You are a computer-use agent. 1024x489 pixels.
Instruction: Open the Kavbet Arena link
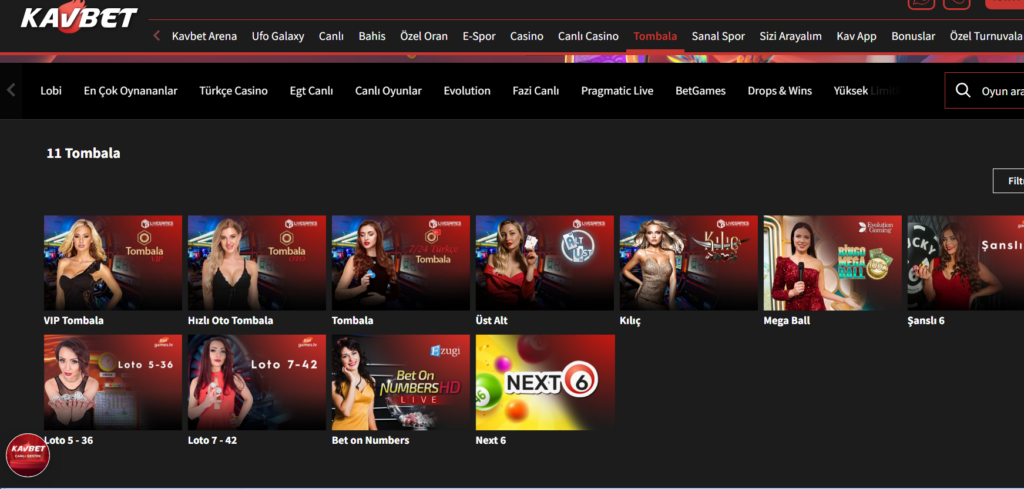click(204, 36)
